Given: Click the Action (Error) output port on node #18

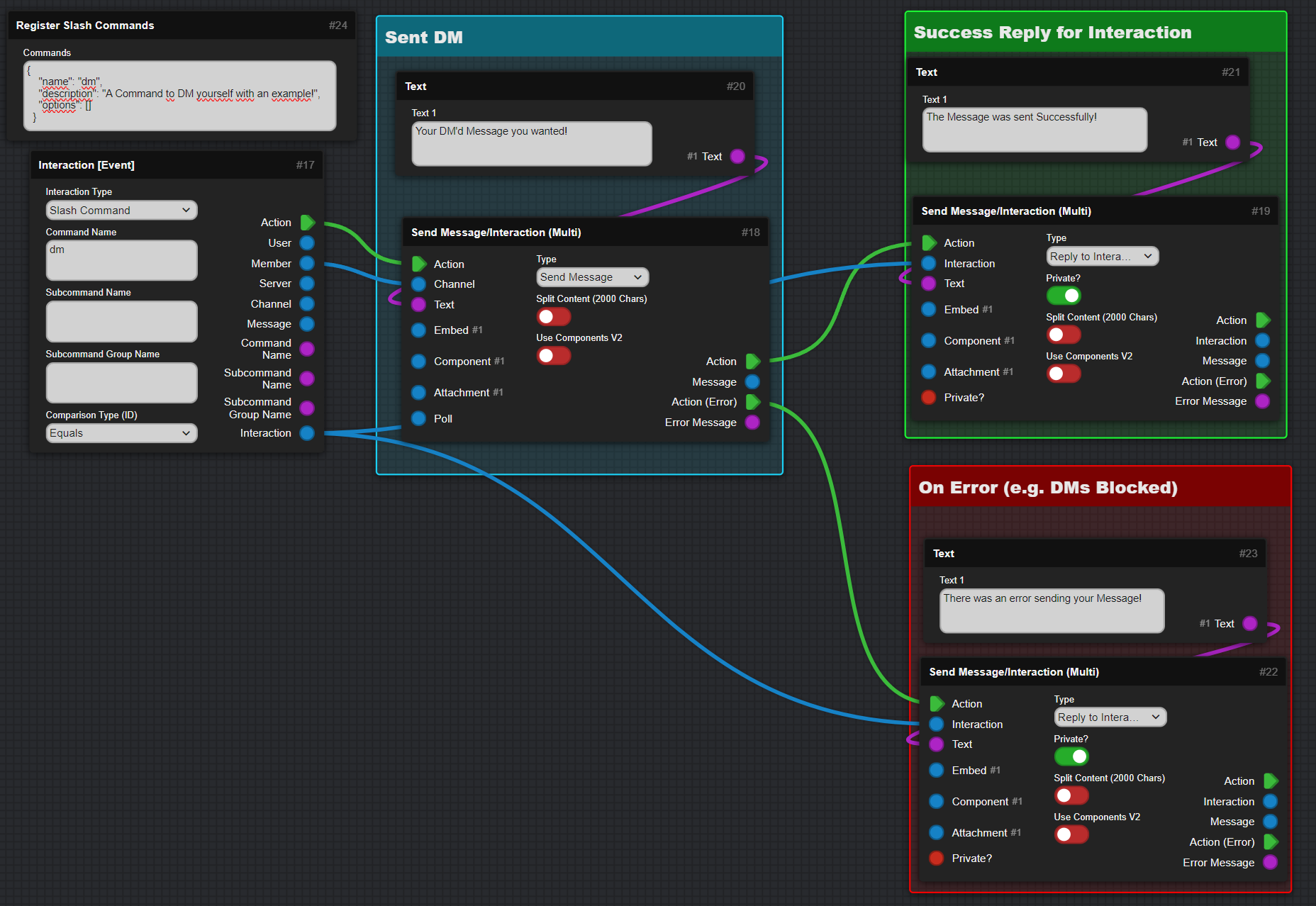Looking at the screenshot, I should tap(753, 402).
